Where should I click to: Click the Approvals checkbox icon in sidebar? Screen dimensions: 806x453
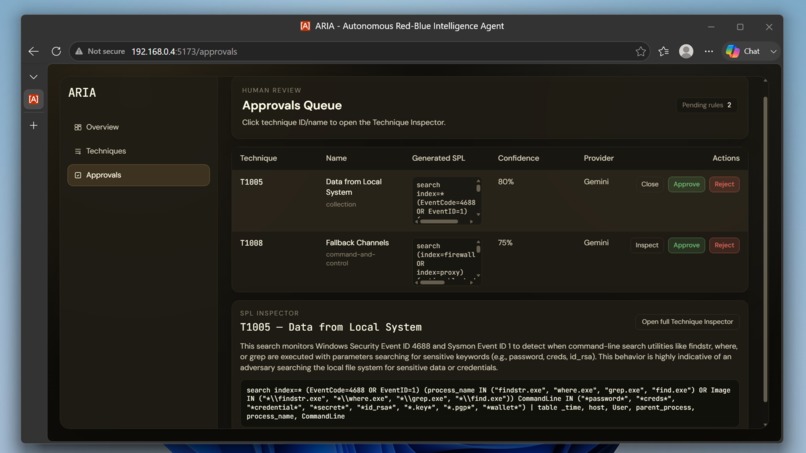[x=78, y=175]
